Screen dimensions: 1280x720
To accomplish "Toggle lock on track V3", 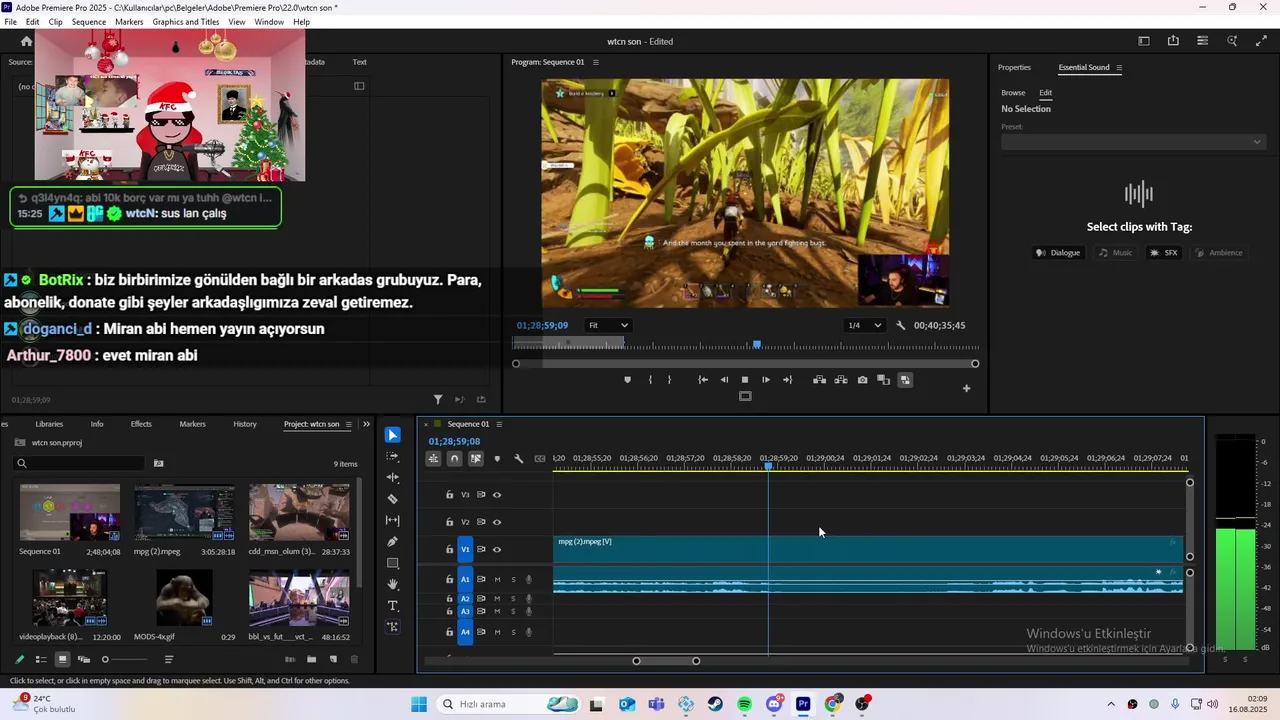I will (x=449, y=495).
